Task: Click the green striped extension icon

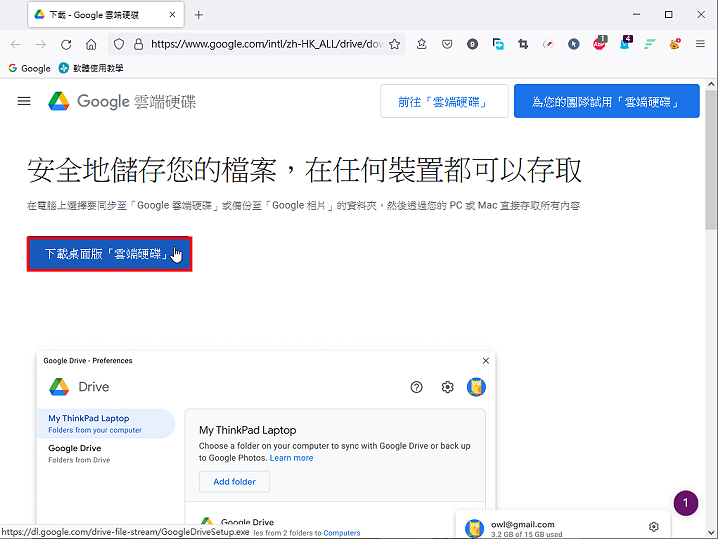Action: click(649, 44)
